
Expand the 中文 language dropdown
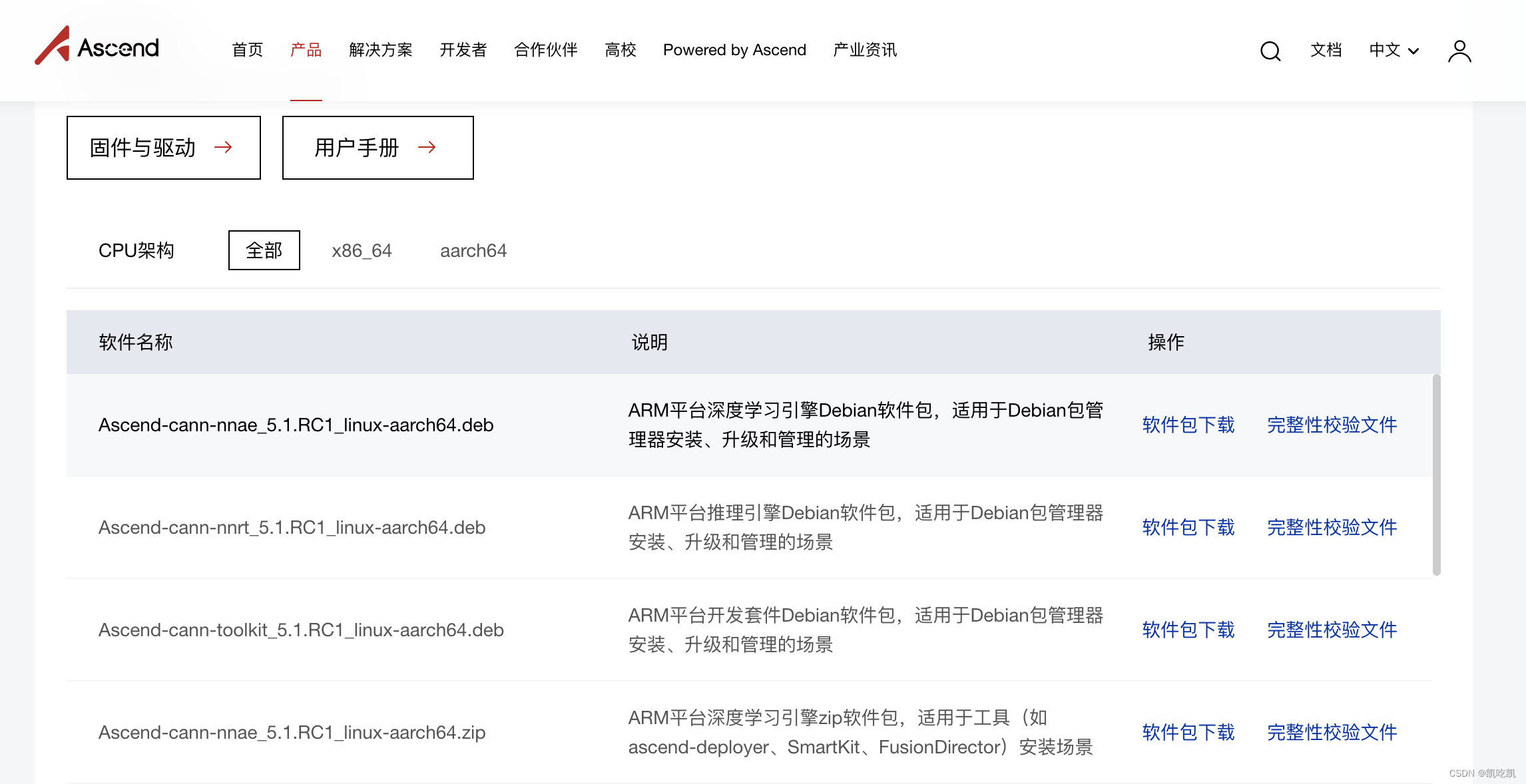point(1394,51)
